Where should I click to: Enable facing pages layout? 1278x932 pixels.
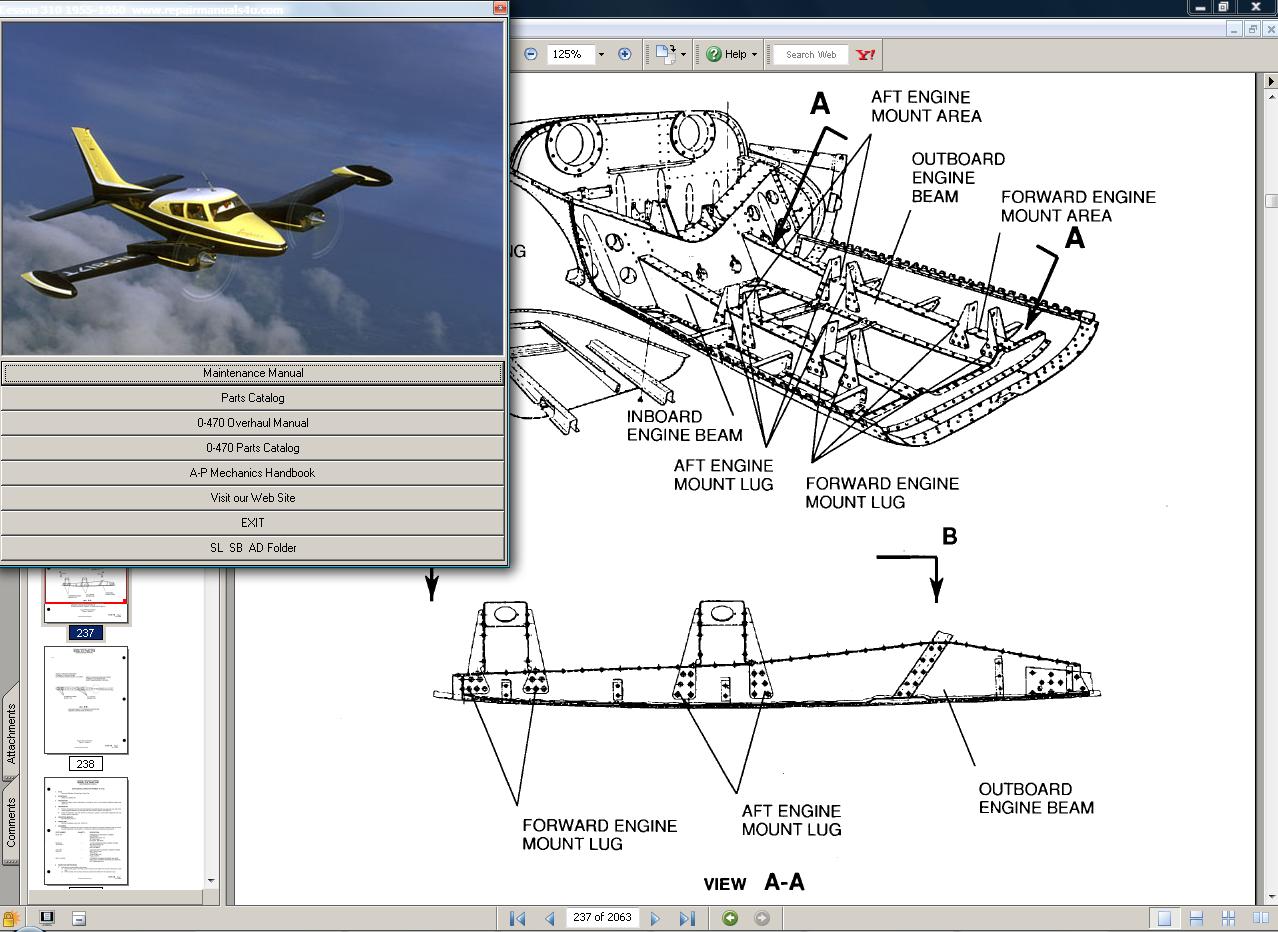click(x=1260, y=918)
